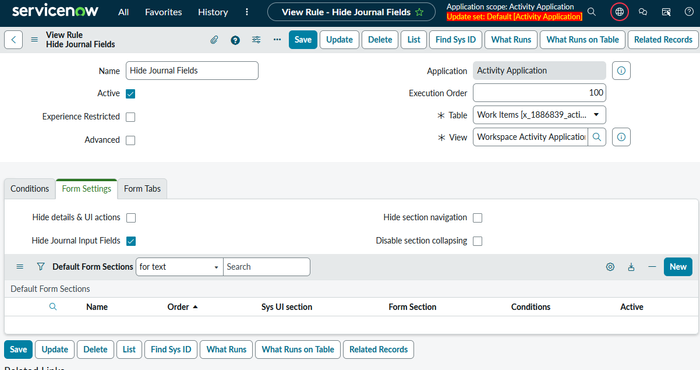Click the bottom Save button

coord(18,349)
